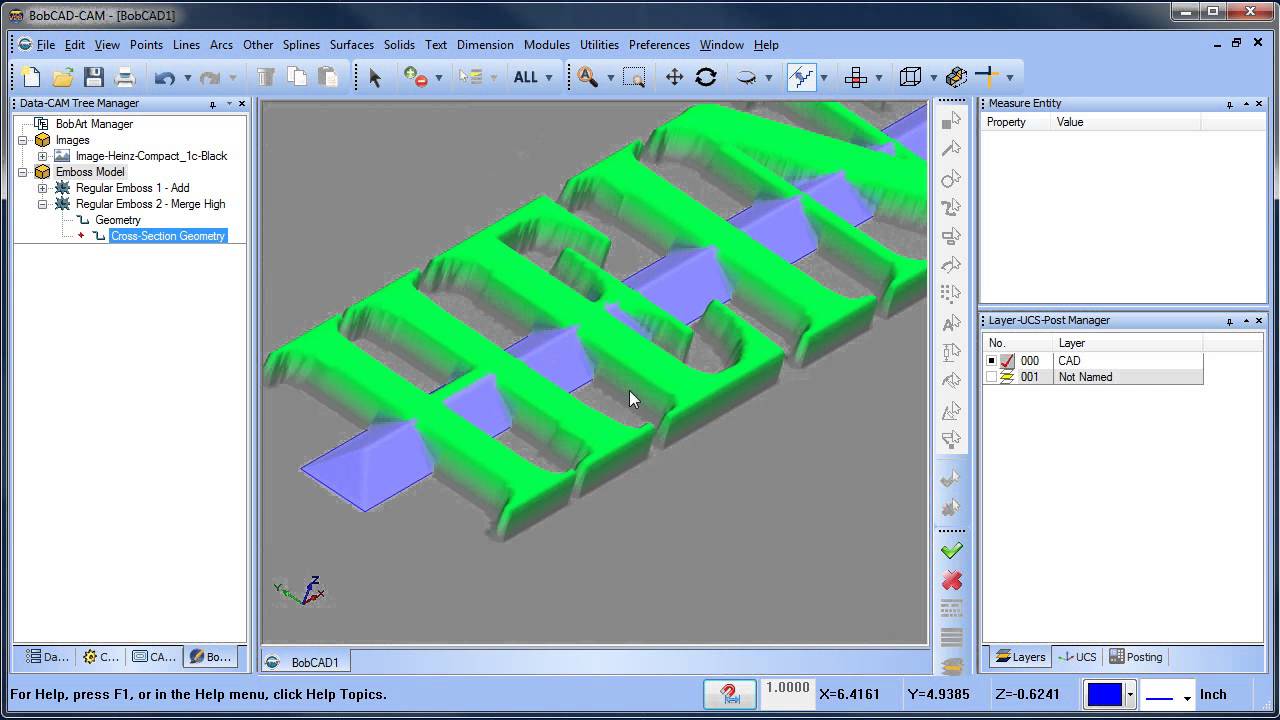Select the Not Named layer row
The height and width of the screenshot is (720, 1280).
pos(1093,377)
